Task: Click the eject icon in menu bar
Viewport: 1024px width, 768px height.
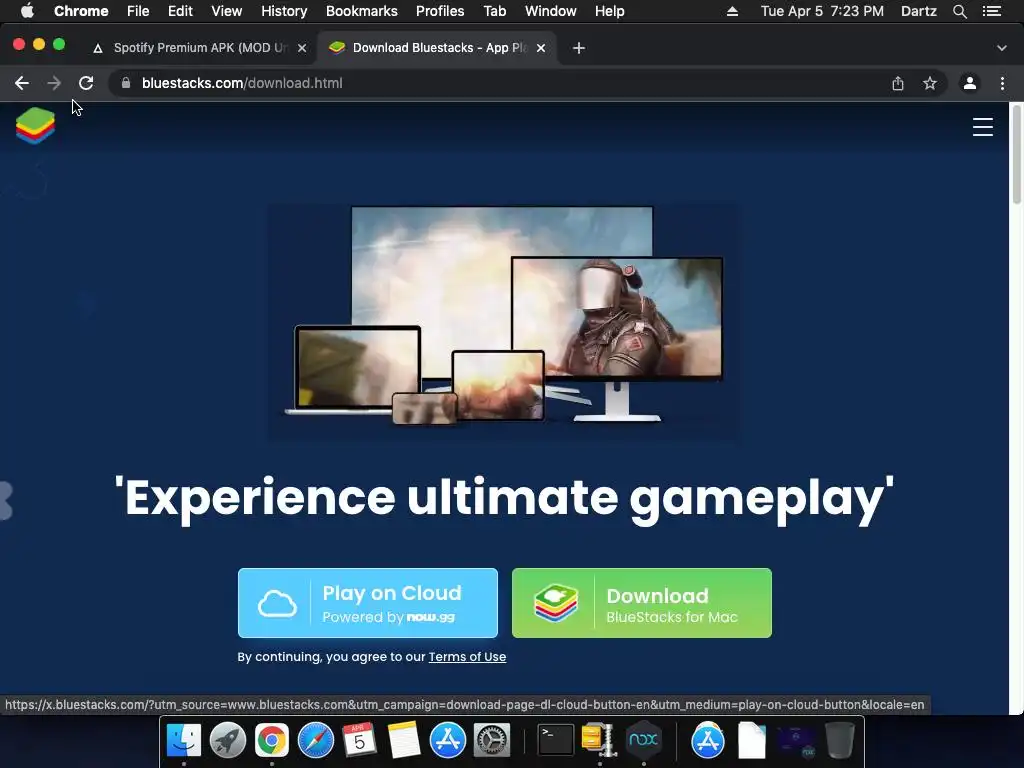Action: click(733, 11)
